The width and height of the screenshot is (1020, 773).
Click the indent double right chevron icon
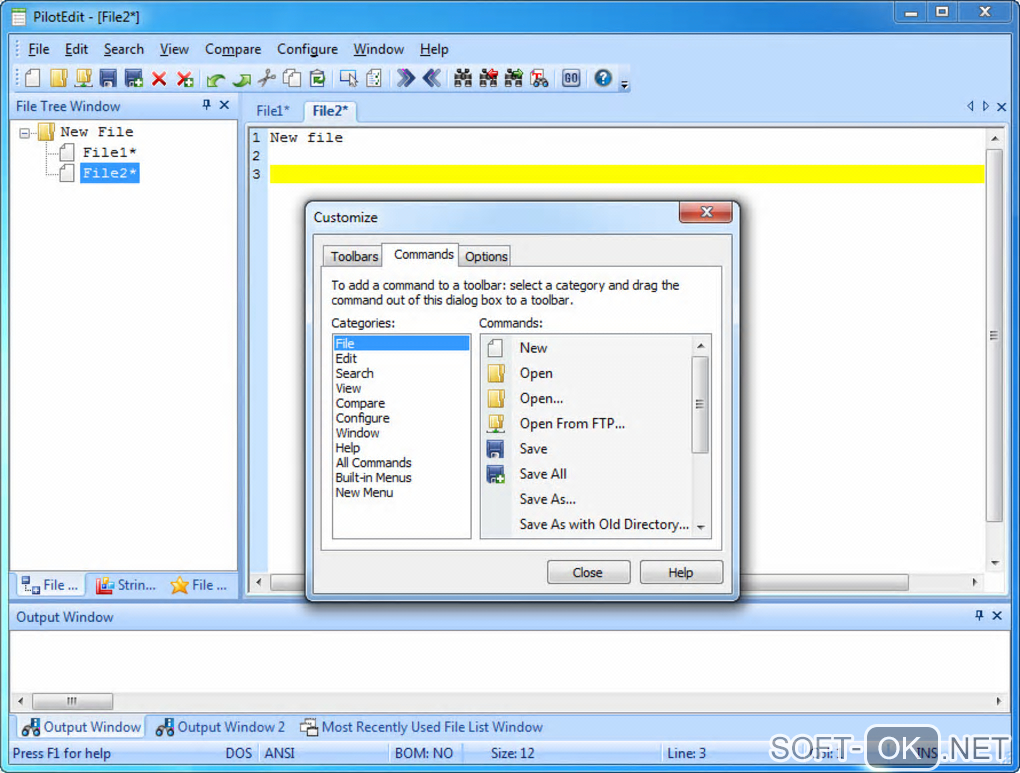click(406, 79)
